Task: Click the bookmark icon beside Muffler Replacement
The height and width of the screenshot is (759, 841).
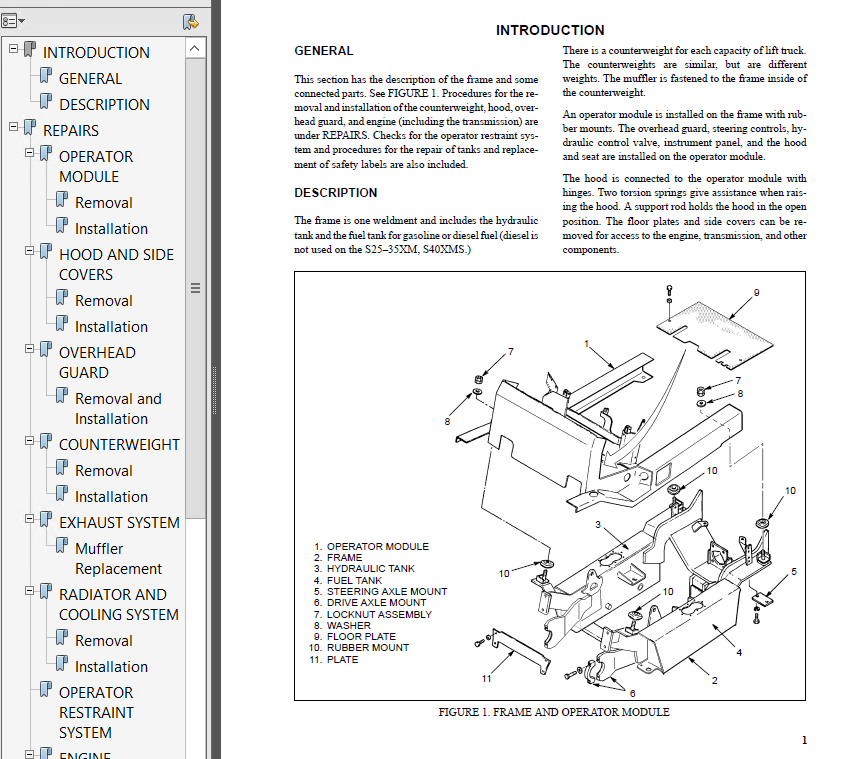Action: pyautogui.click(x=62, y=546)
